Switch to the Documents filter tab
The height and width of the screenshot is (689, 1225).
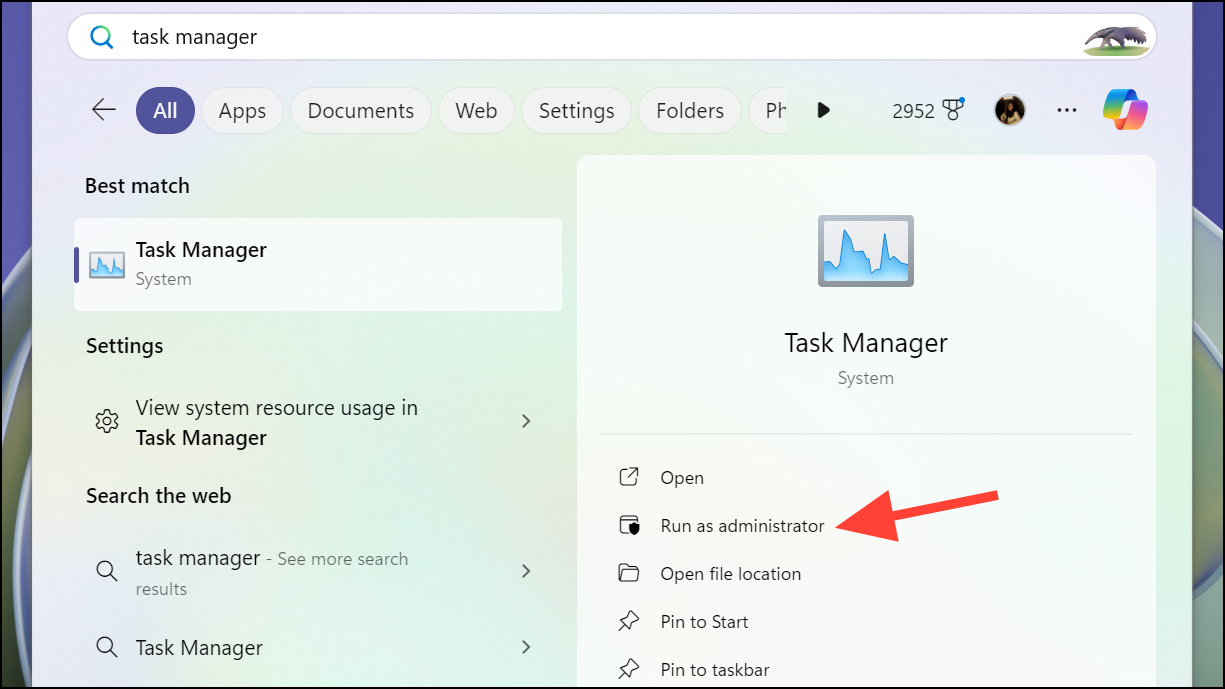click(361, 110)
